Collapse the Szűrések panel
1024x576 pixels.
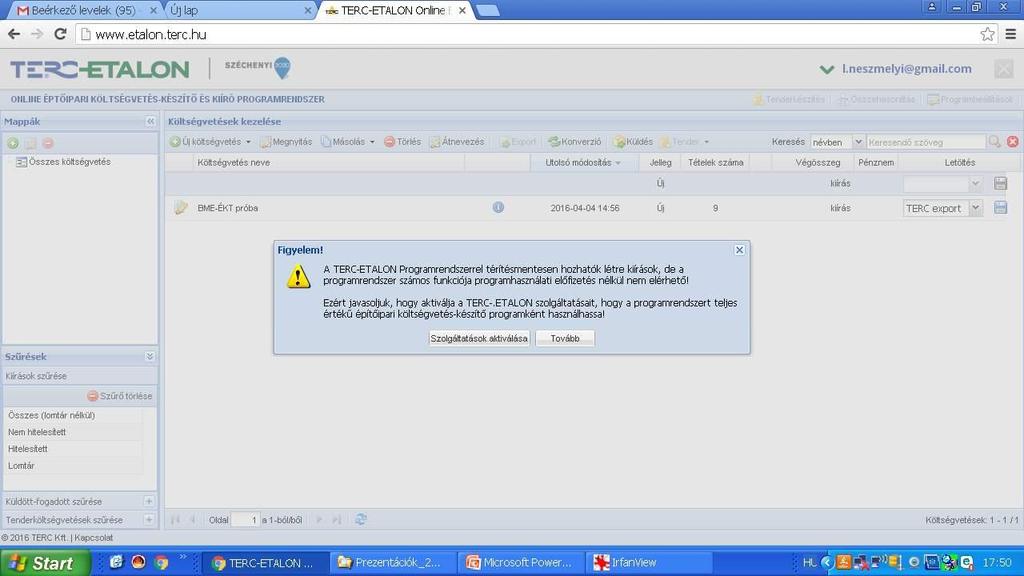150,357
